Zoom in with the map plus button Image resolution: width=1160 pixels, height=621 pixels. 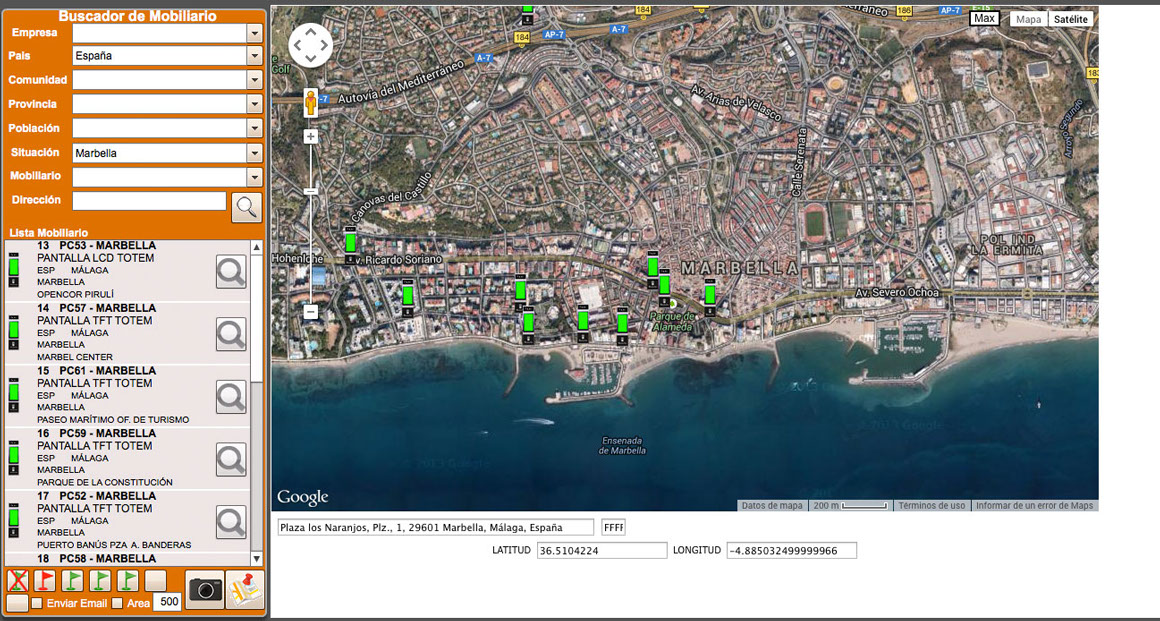311,136
